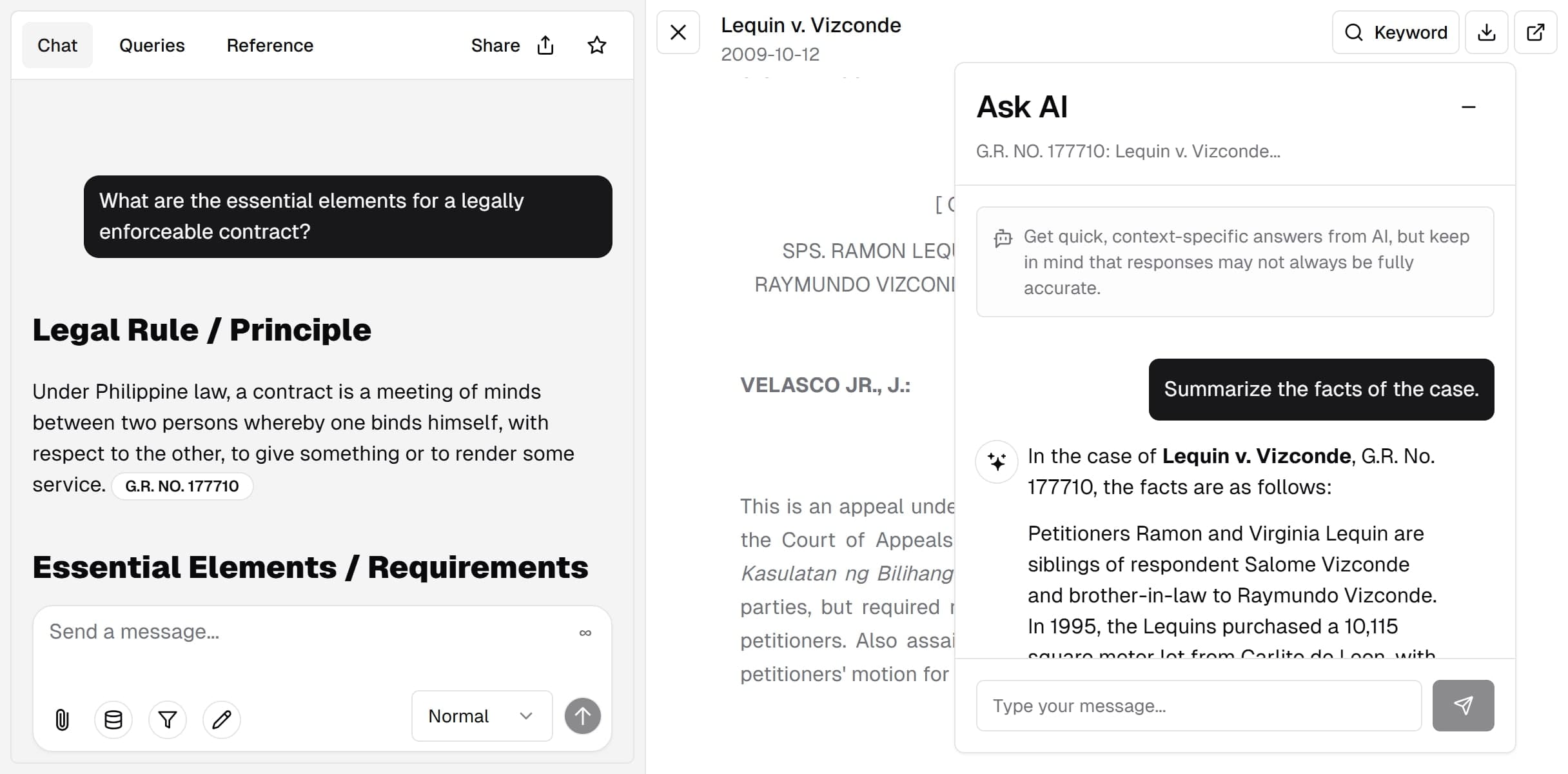Click the paperclip attach file icon
1568x774 pixels.
[x=62, y=719]
